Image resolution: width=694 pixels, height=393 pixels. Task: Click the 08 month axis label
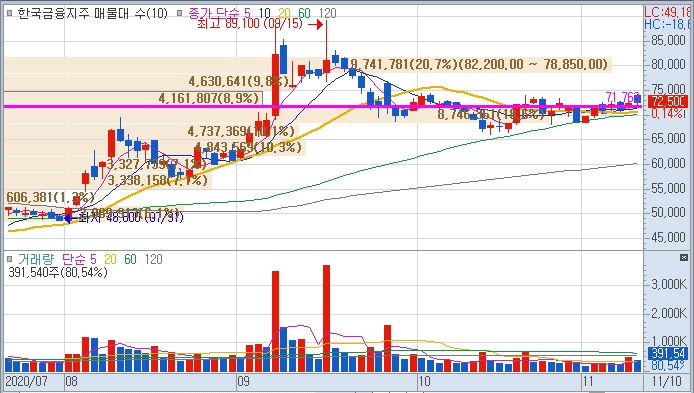tap(71, 381)
